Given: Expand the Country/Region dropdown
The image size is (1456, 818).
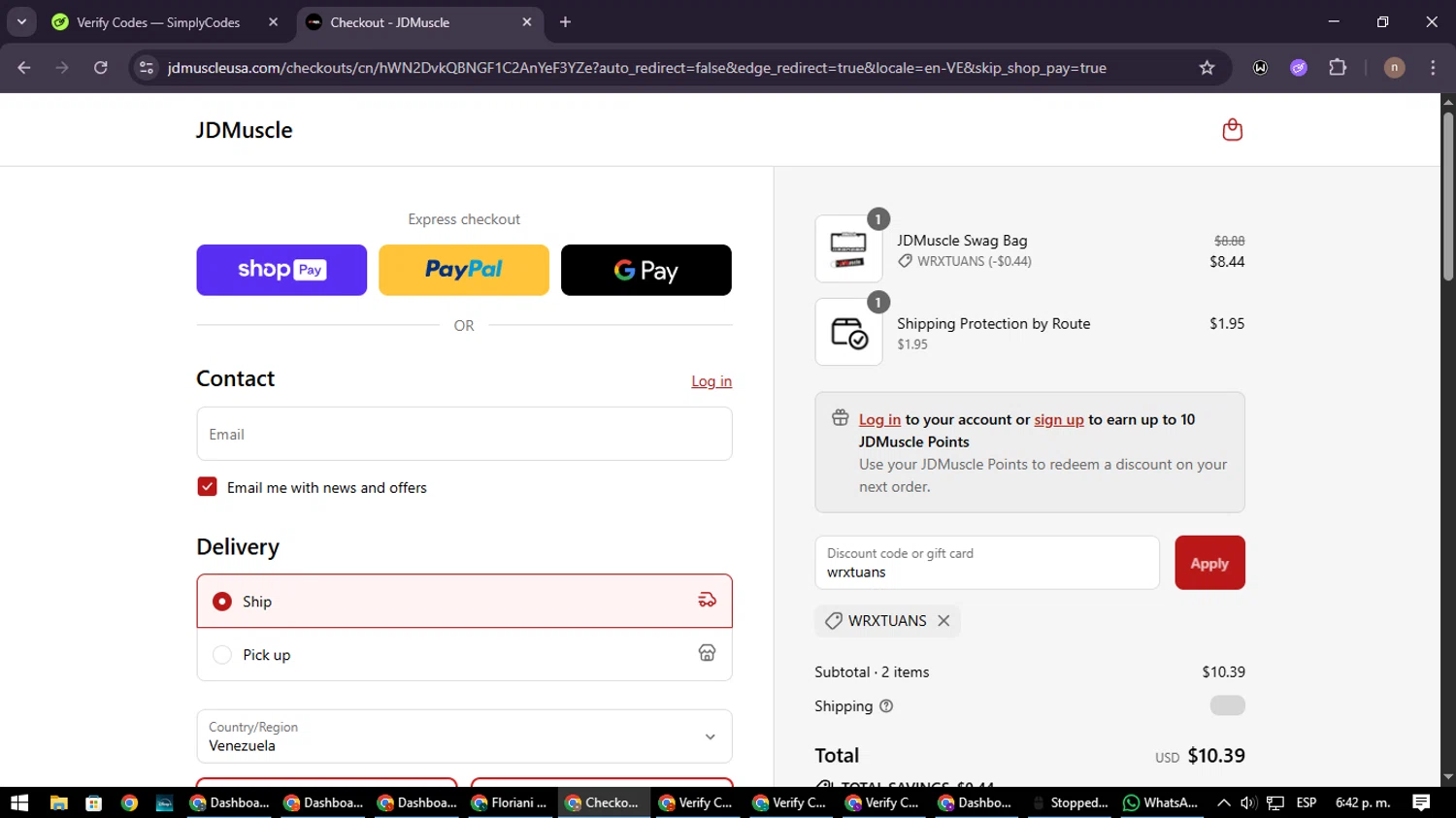Looking at the screenshot, I should (464, 736).
